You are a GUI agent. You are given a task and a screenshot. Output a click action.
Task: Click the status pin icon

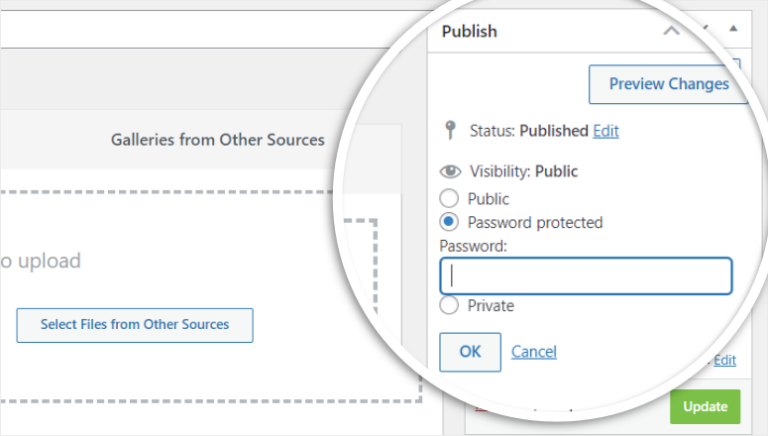pyautogui.click(x=449, y=131)
